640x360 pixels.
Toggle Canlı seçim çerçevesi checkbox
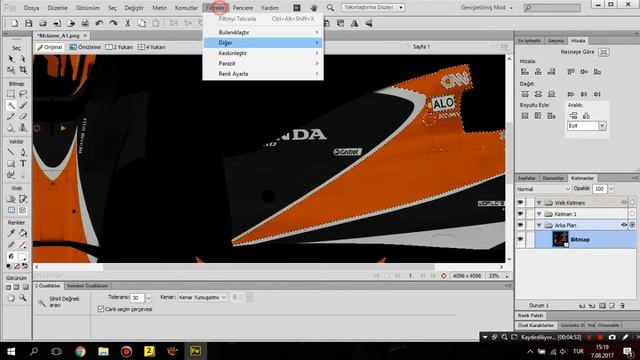click(x=101, y=309)
